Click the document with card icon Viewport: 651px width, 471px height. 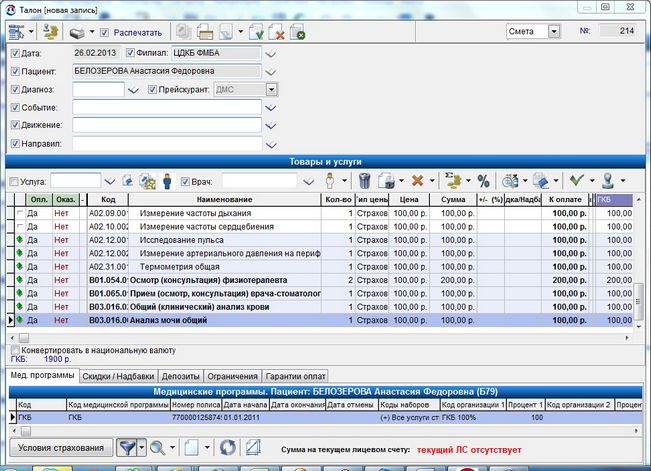[x=205, y=32]
